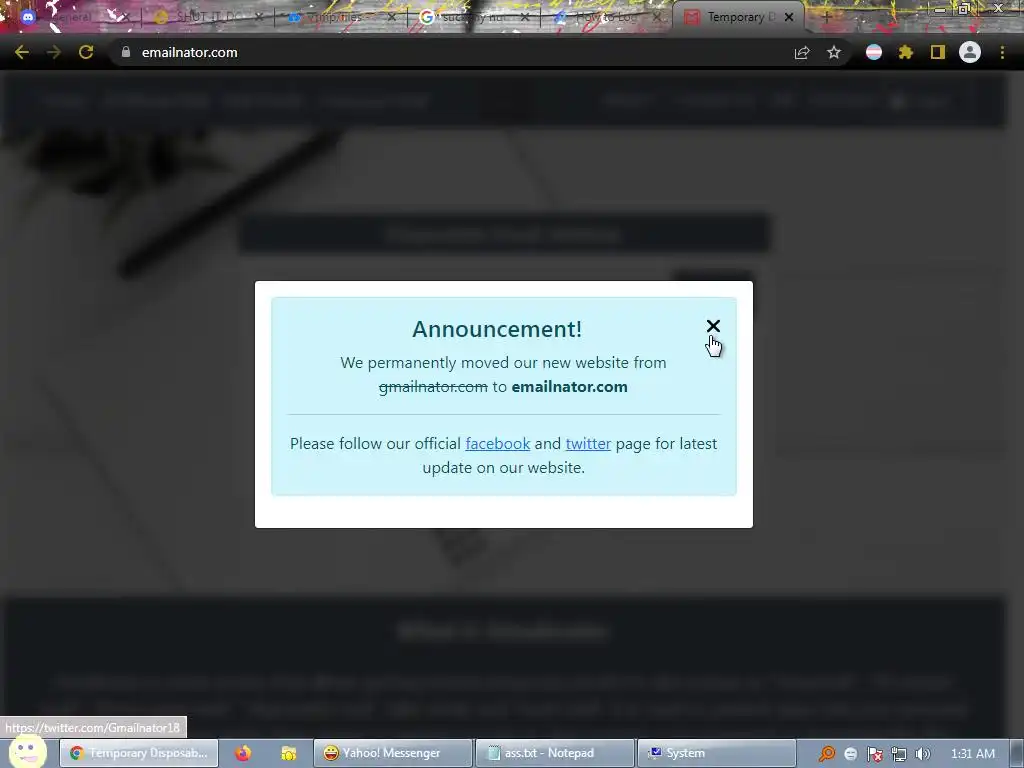Switch to Yahoo! Messenger taskbar window
The height and width of the screenshot is (768, 1024).
coord(392,753)
